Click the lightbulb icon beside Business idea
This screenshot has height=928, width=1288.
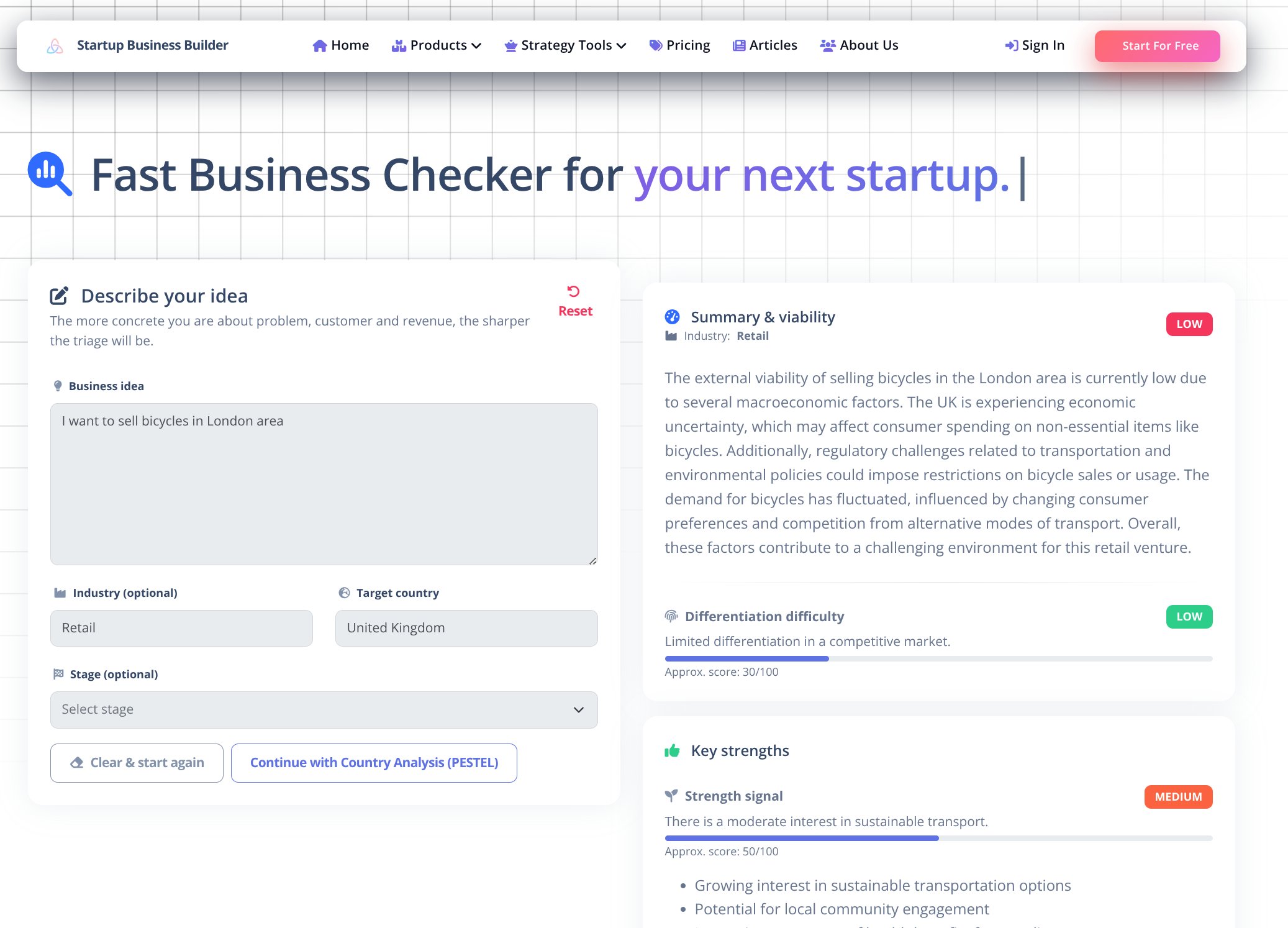pos(58,385)
